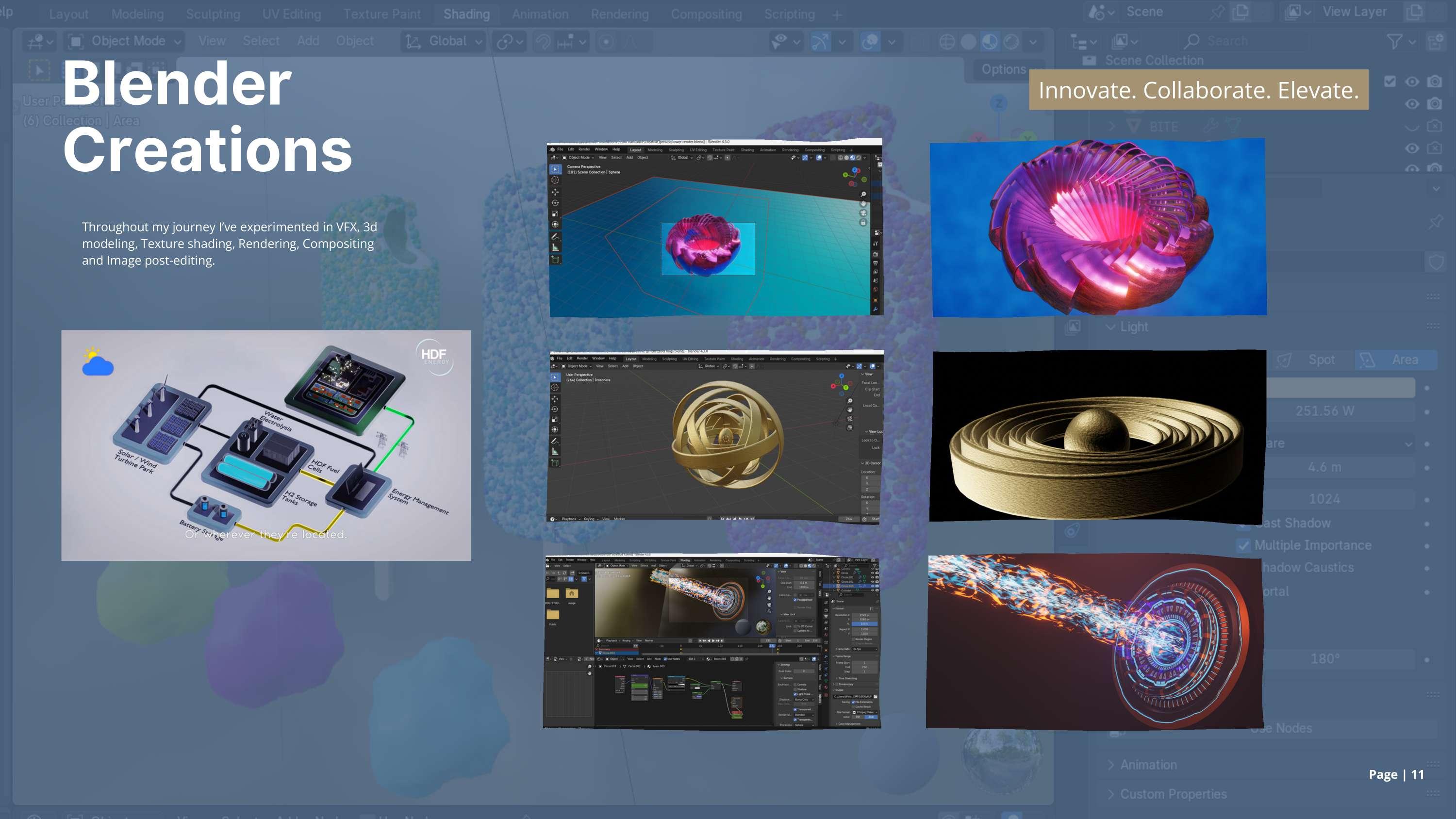Click the 251.56 W power slider field
The image size is (1456, 819).
pos(1324,411)
